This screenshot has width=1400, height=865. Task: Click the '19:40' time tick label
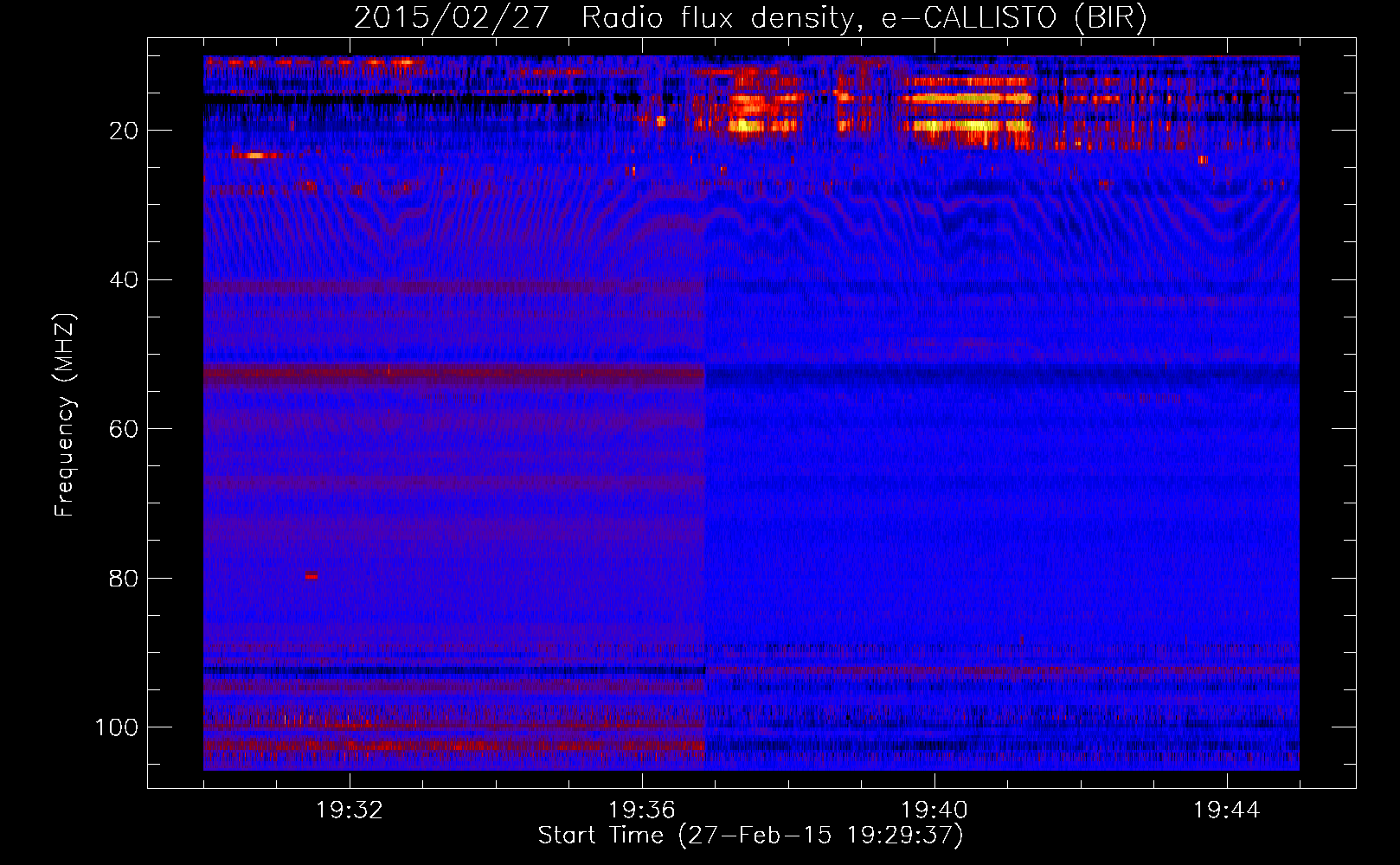934,811
